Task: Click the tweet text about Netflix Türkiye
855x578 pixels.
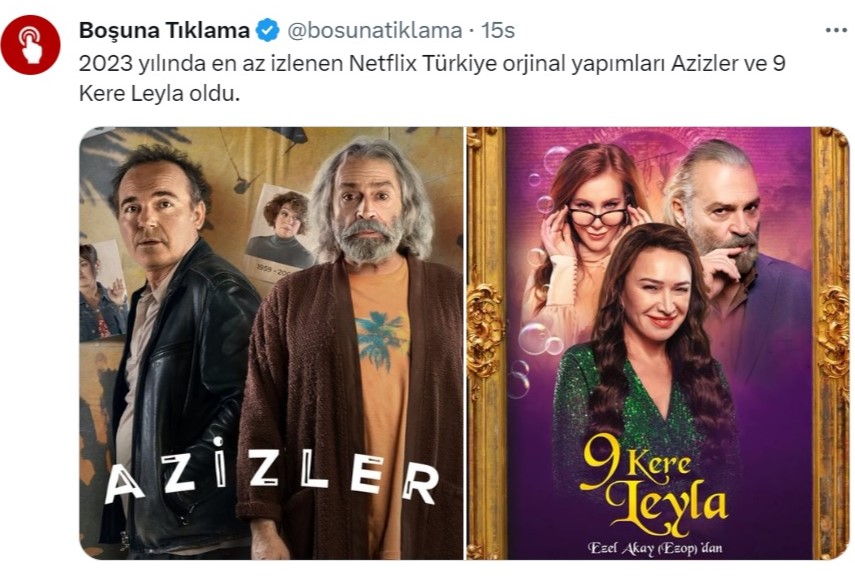Action: coord(432,79)
